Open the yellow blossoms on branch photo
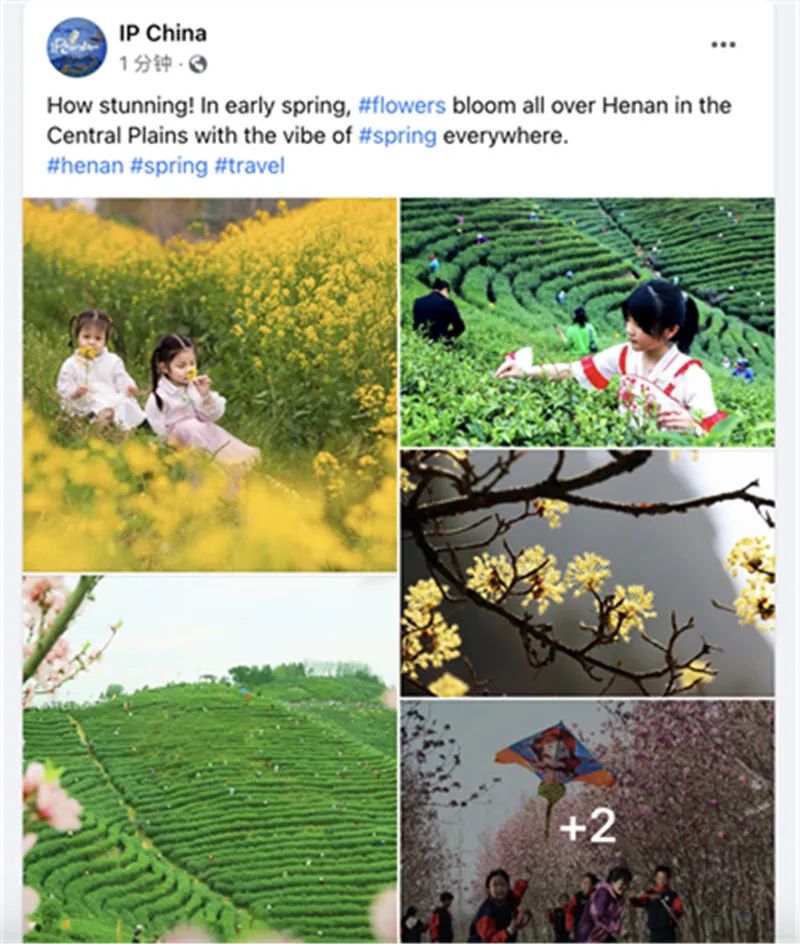This screenshot has height=944, width=800. pyautogui.click(x=588, y=573)
